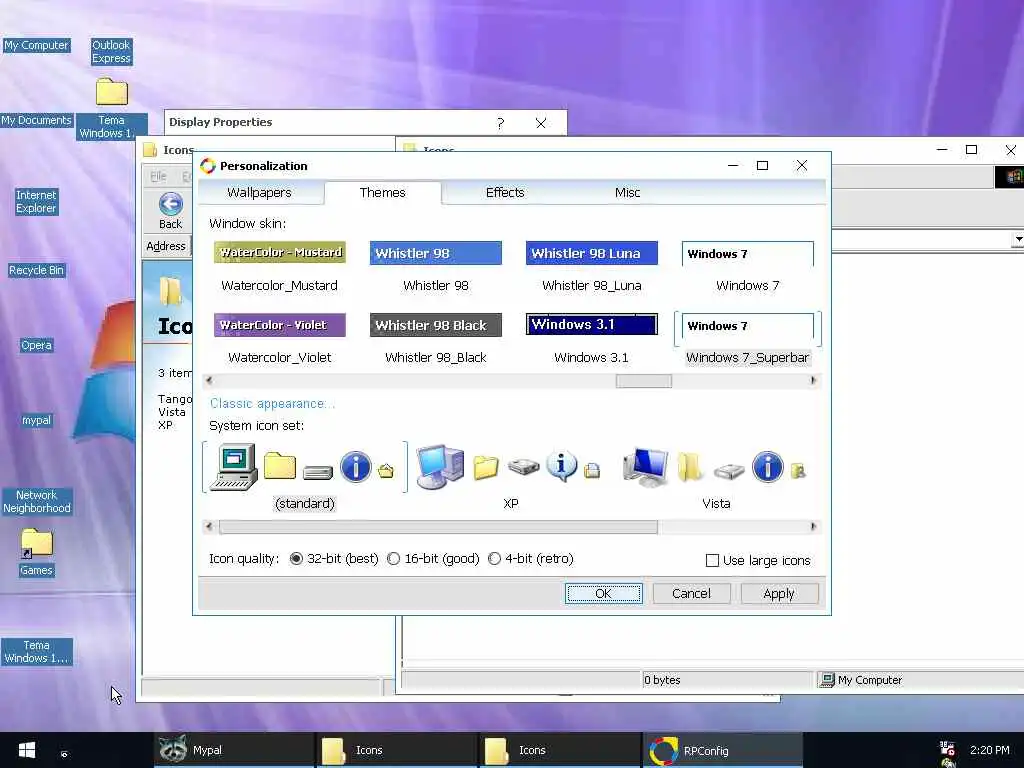Apply the personalization changes
Image resolution: width=1024 pixels, height=768 pixels.
pyautogui.click(x=778, y=594)
